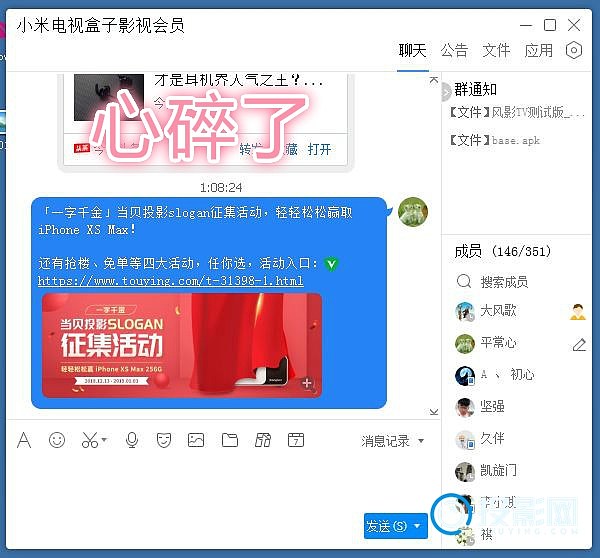600x558 pixels.
Task: Click the 发送(S) send button
Action: pos(386,526)
